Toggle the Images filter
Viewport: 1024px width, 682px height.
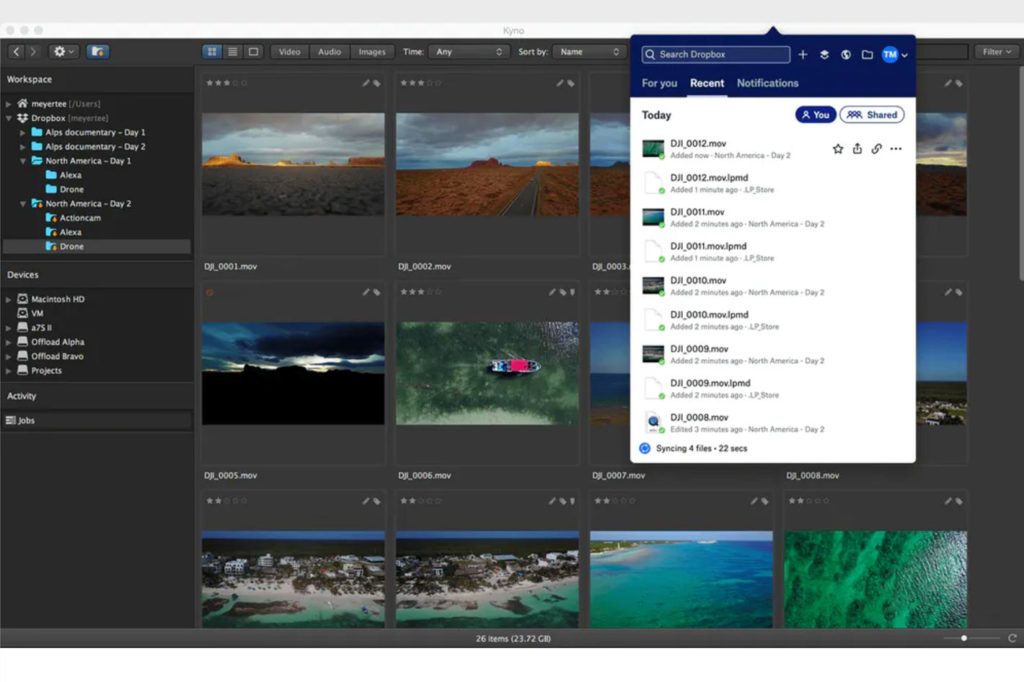372,52
